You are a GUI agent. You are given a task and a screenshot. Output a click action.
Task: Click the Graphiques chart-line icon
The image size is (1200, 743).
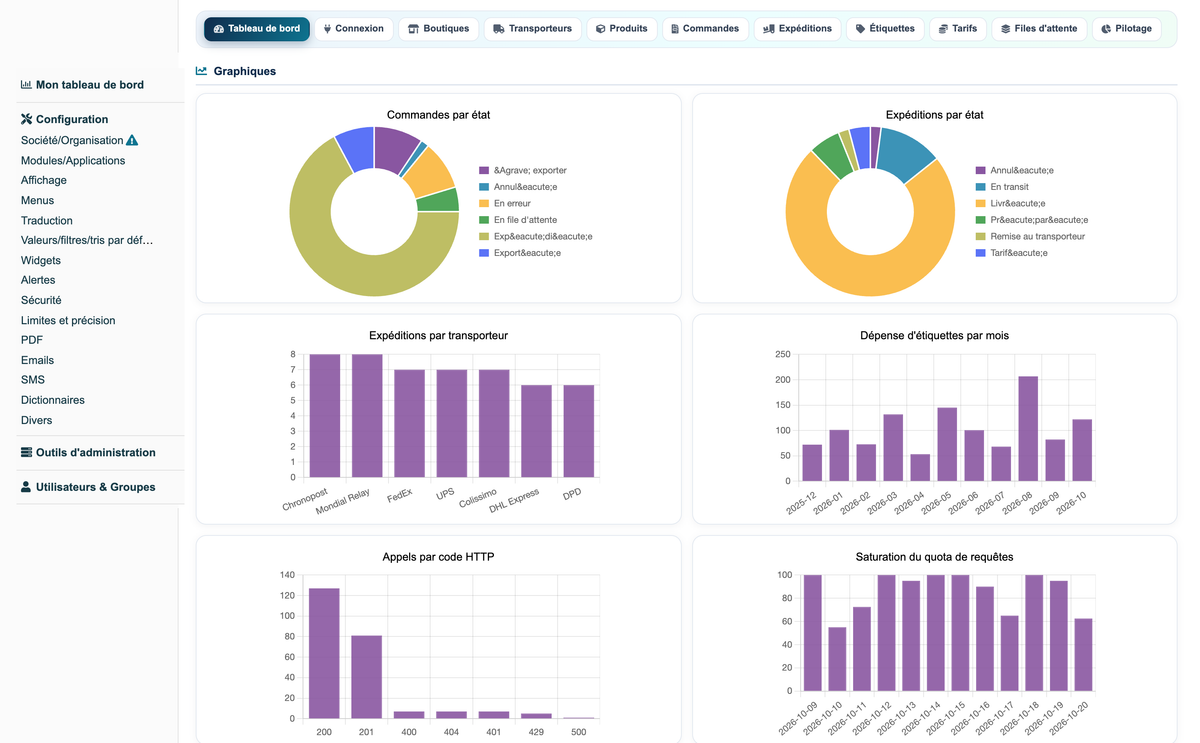click(201, 71)
